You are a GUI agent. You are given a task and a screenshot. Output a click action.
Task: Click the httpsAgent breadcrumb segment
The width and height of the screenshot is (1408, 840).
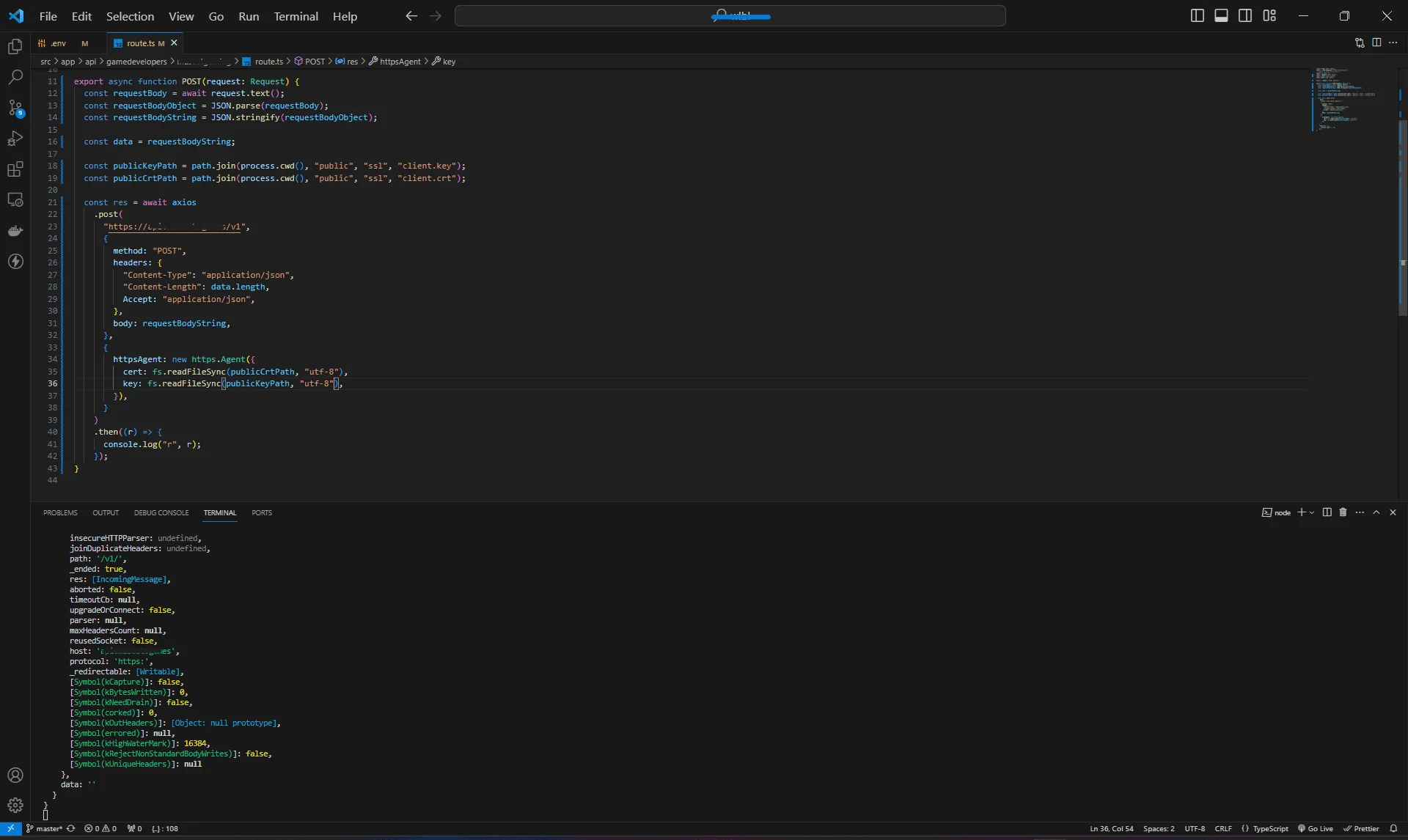tap(395, 62)
